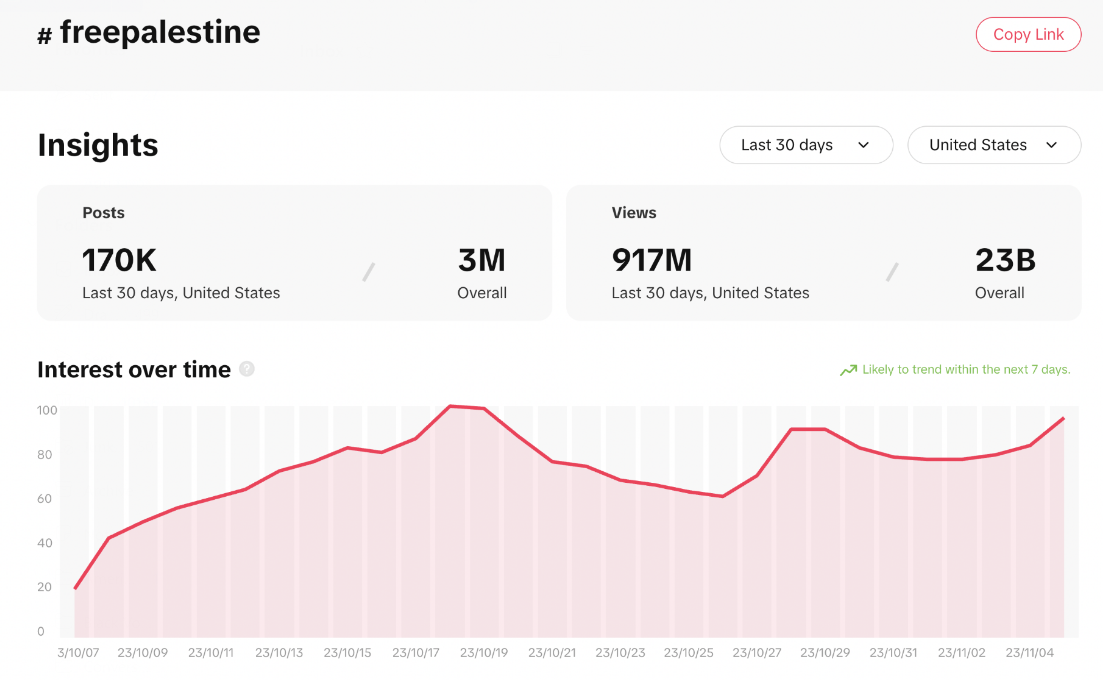Click the 23/11/04 date label on axis
Viewport: 1103px width, 680px height.
1031,653
